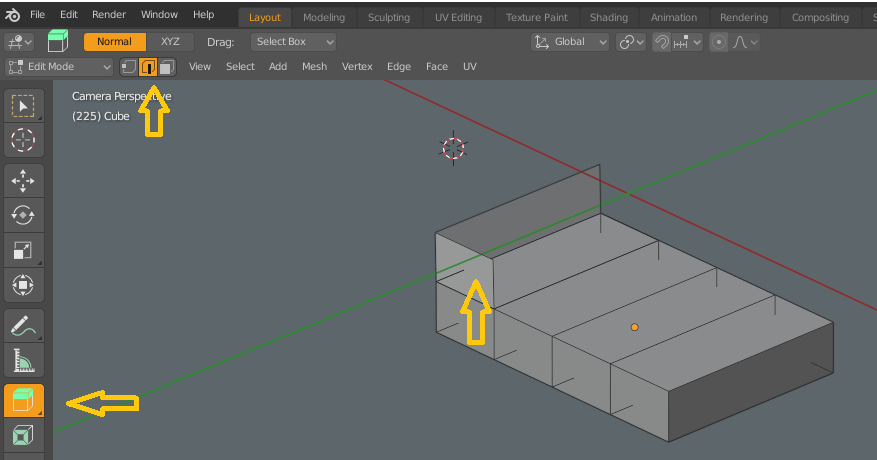Click the Blender logo icon
The height and width of the screenshot is (460, 877).
[x=12, y=15]
